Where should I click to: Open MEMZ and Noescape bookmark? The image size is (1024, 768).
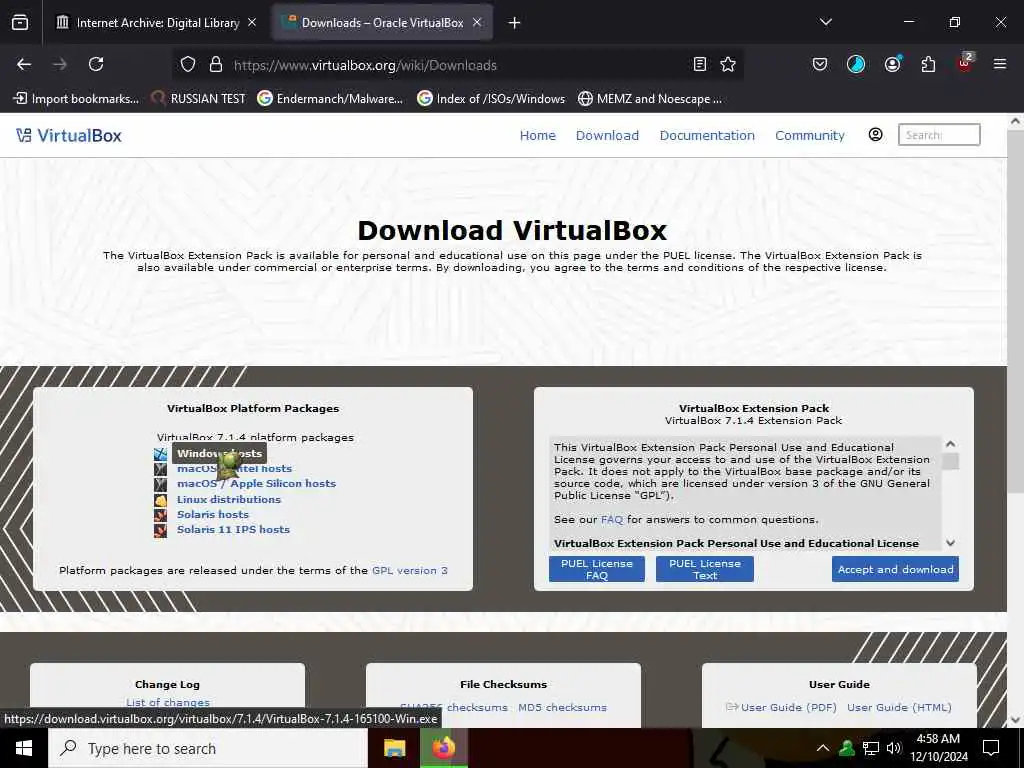[650, 99]
